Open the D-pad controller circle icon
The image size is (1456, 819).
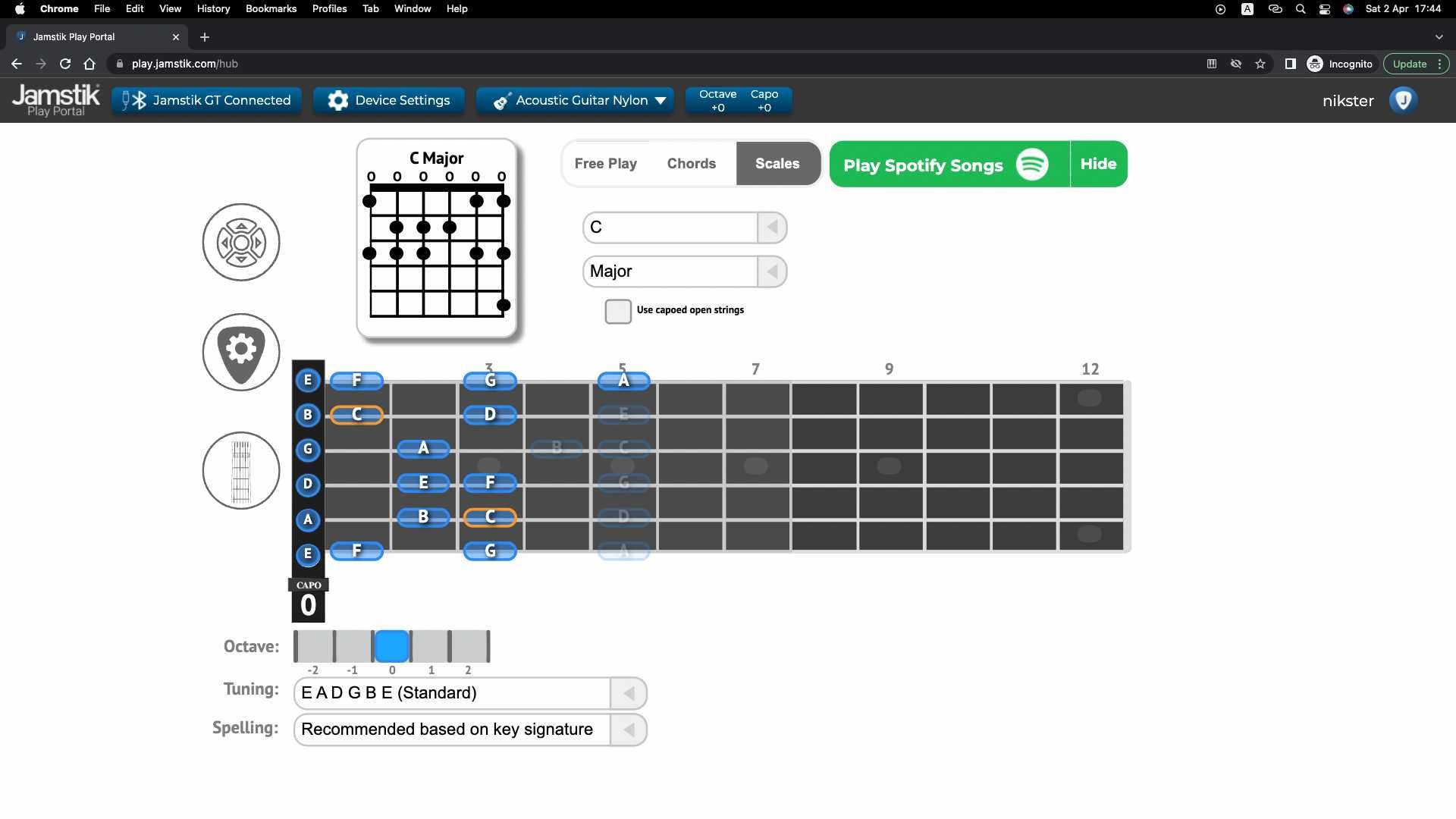(241, 243)
